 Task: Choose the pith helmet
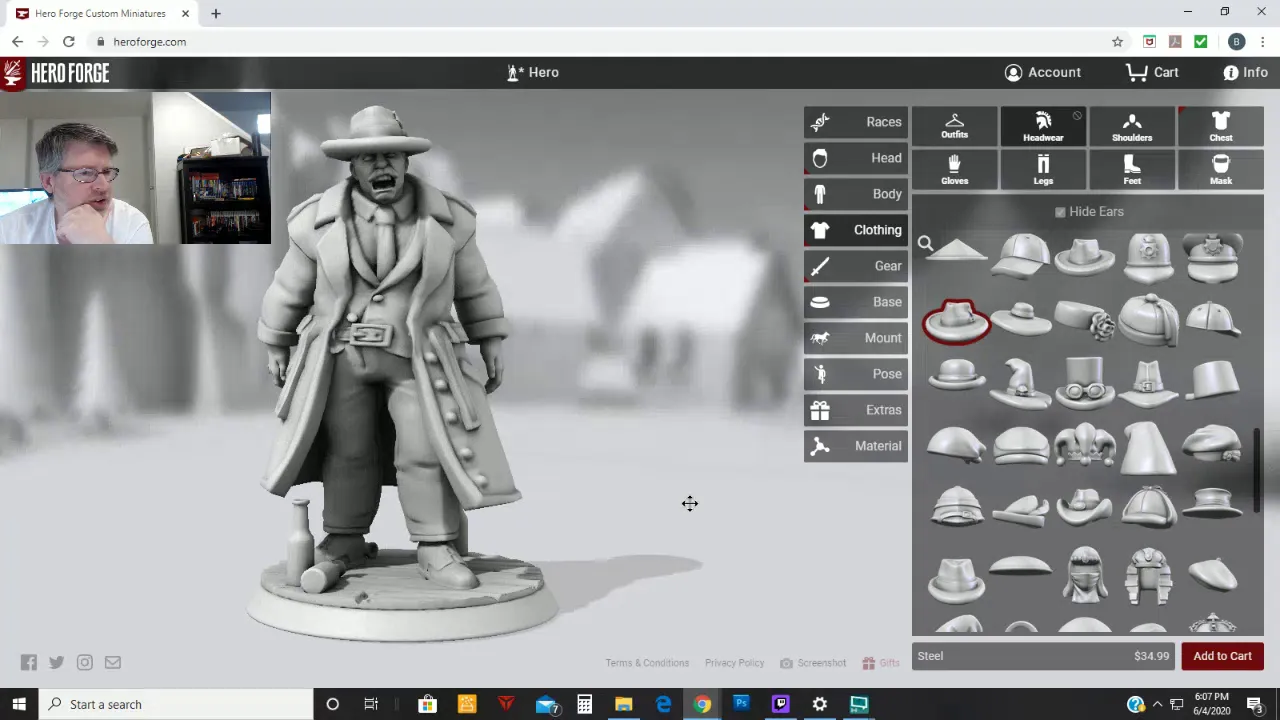tap(957, 506)
